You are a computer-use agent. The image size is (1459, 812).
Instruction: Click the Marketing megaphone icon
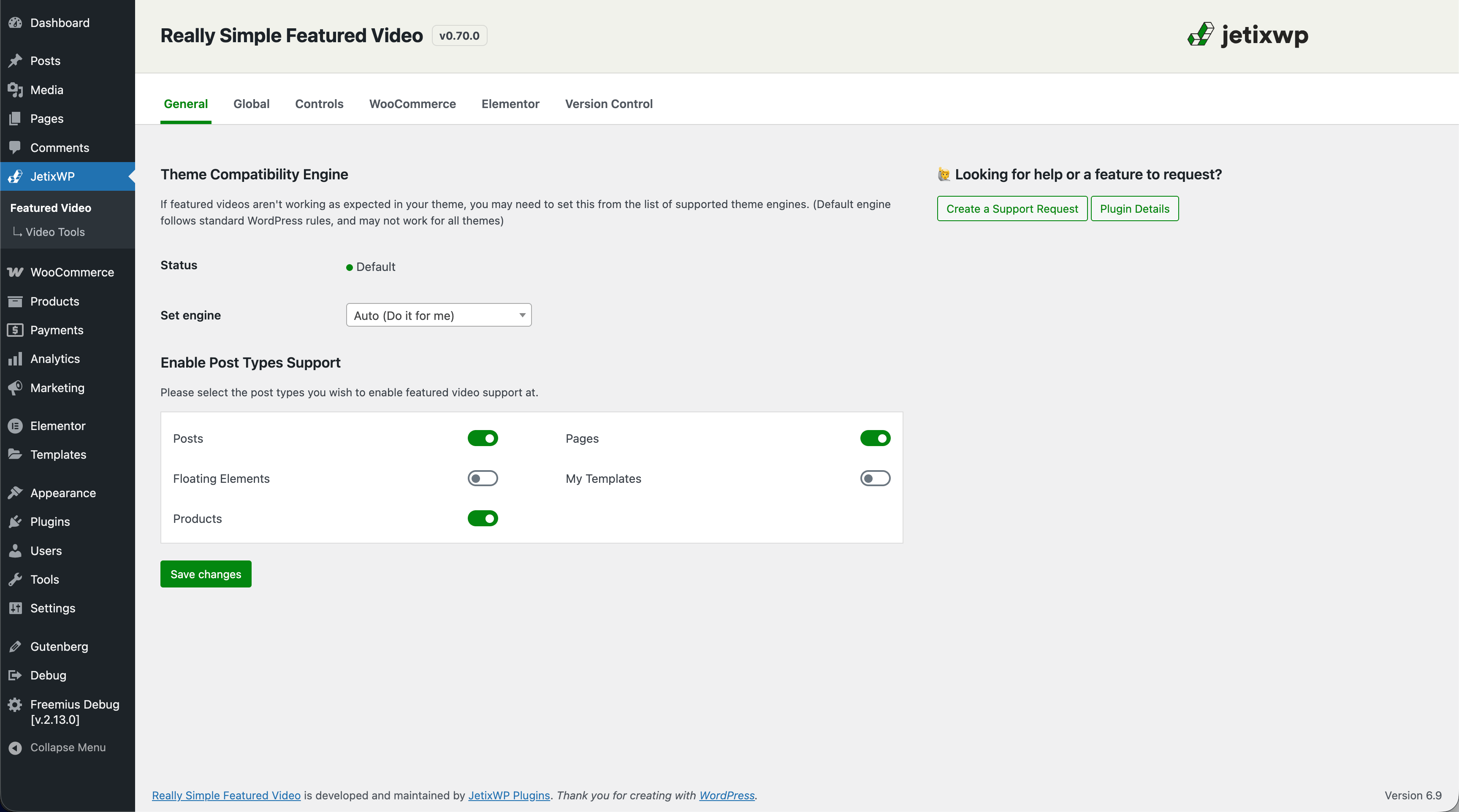point(15,387)
